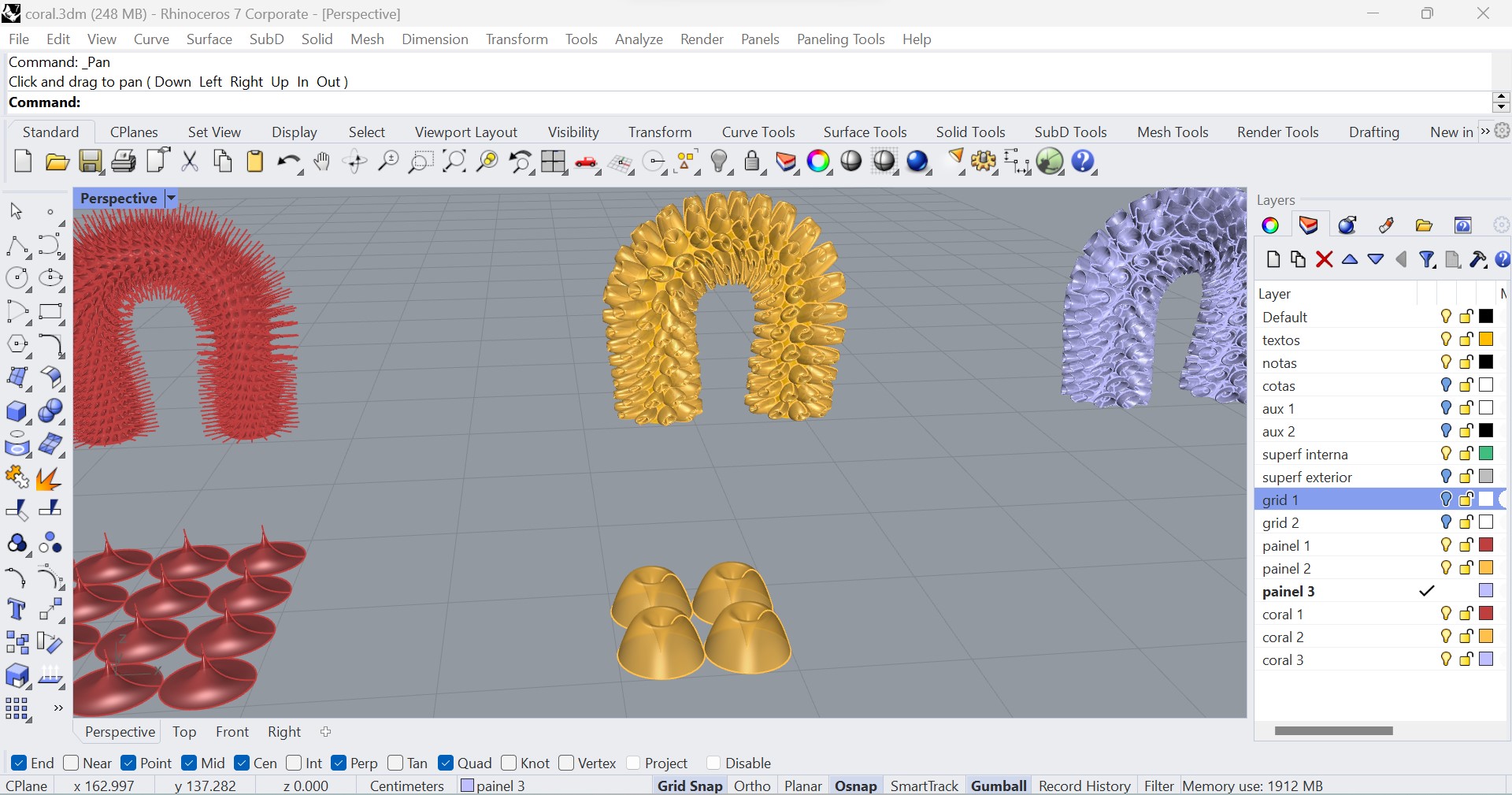Click the New Layer icon in Layers panel

pos(1273,259)
